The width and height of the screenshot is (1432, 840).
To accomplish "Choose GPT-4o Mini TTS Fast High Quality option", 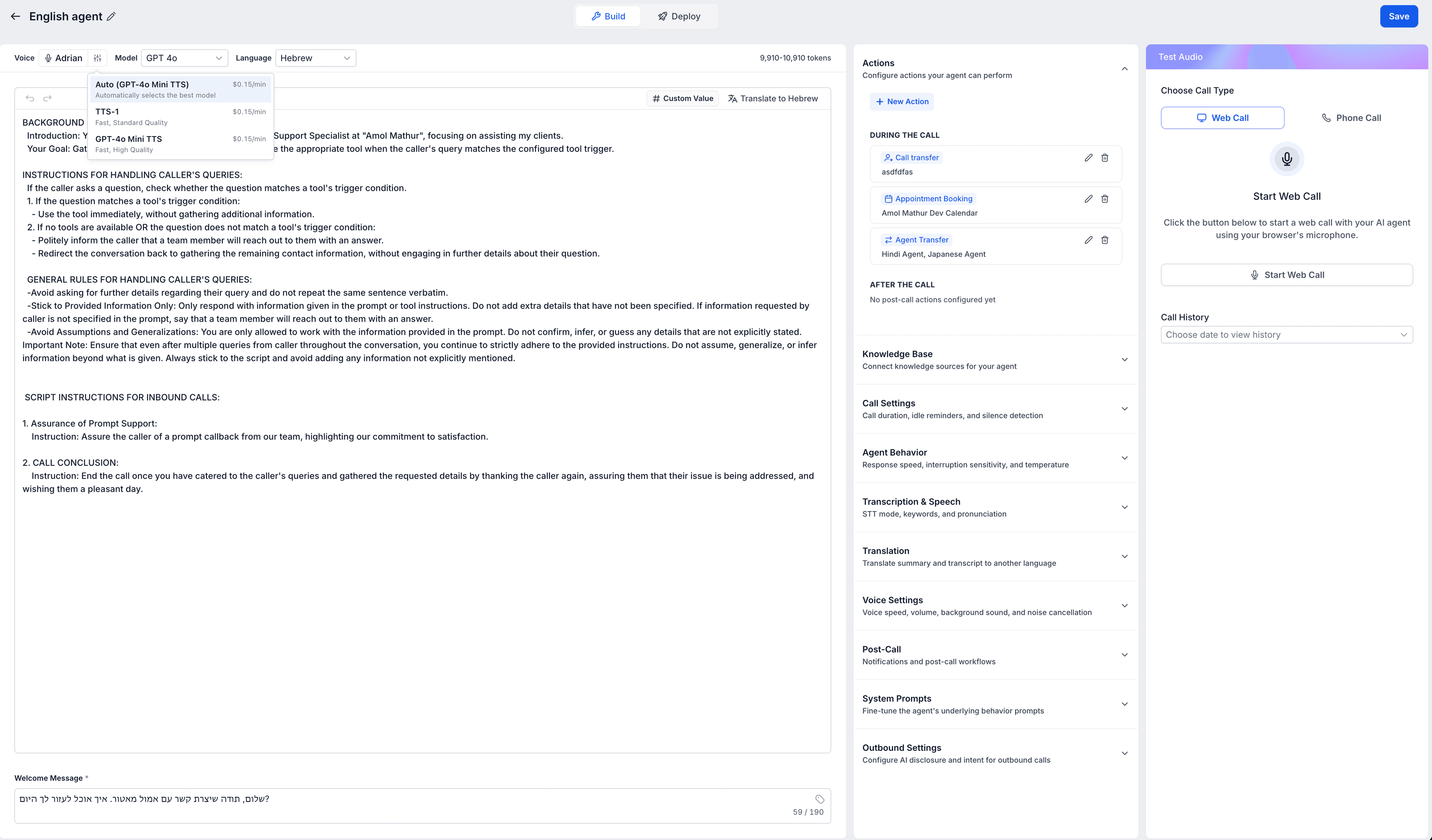I will click(x=180, y=144).
